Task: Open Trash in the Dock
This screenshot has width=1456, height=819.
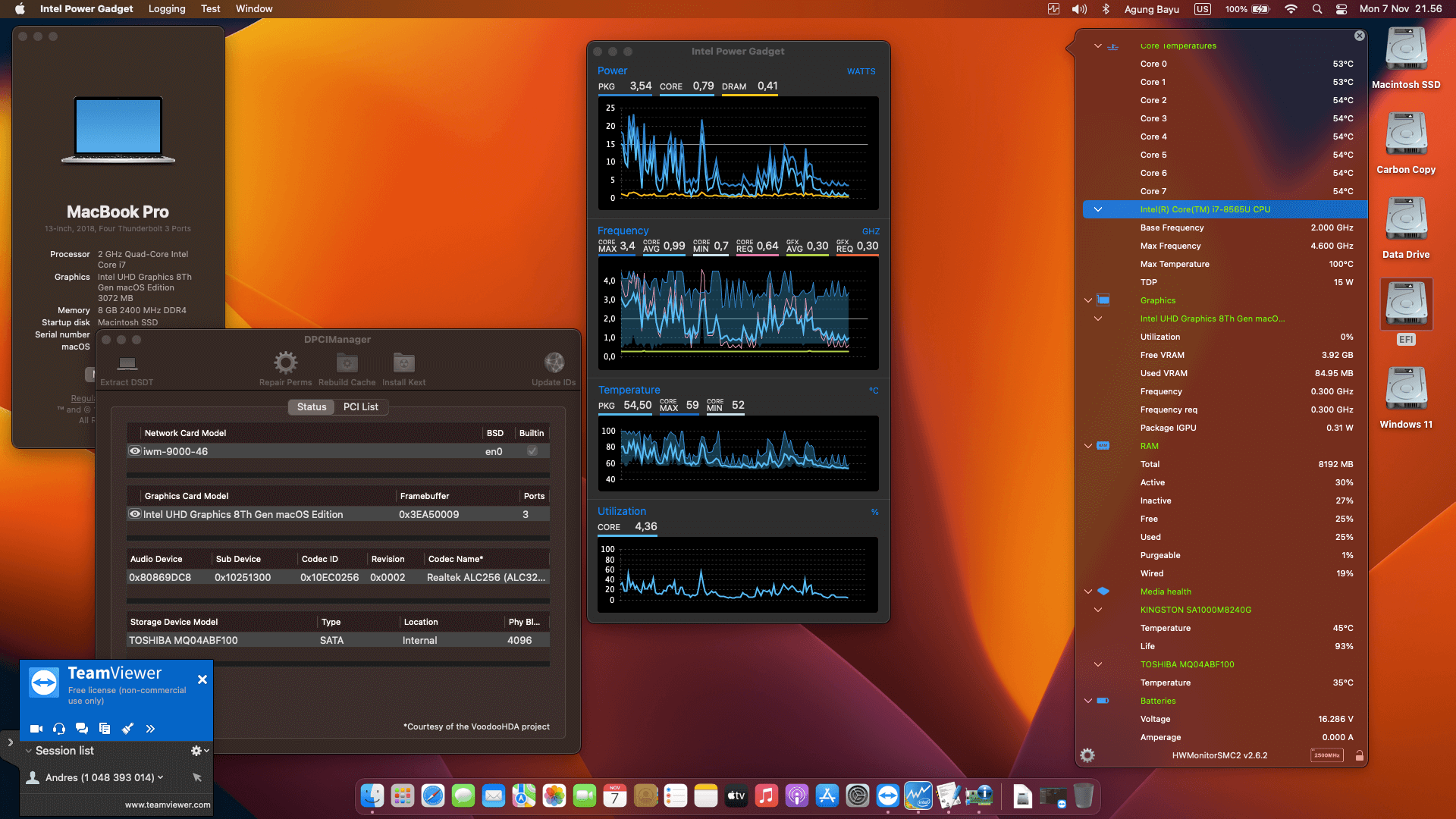Action: (x=1083, y=795)
